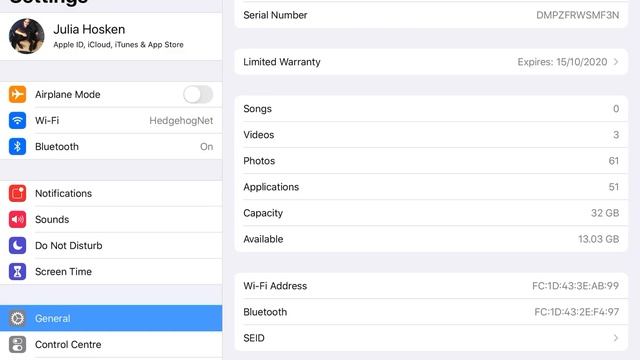Open the SEID row
640x360 pixels.
click(431, 338)
